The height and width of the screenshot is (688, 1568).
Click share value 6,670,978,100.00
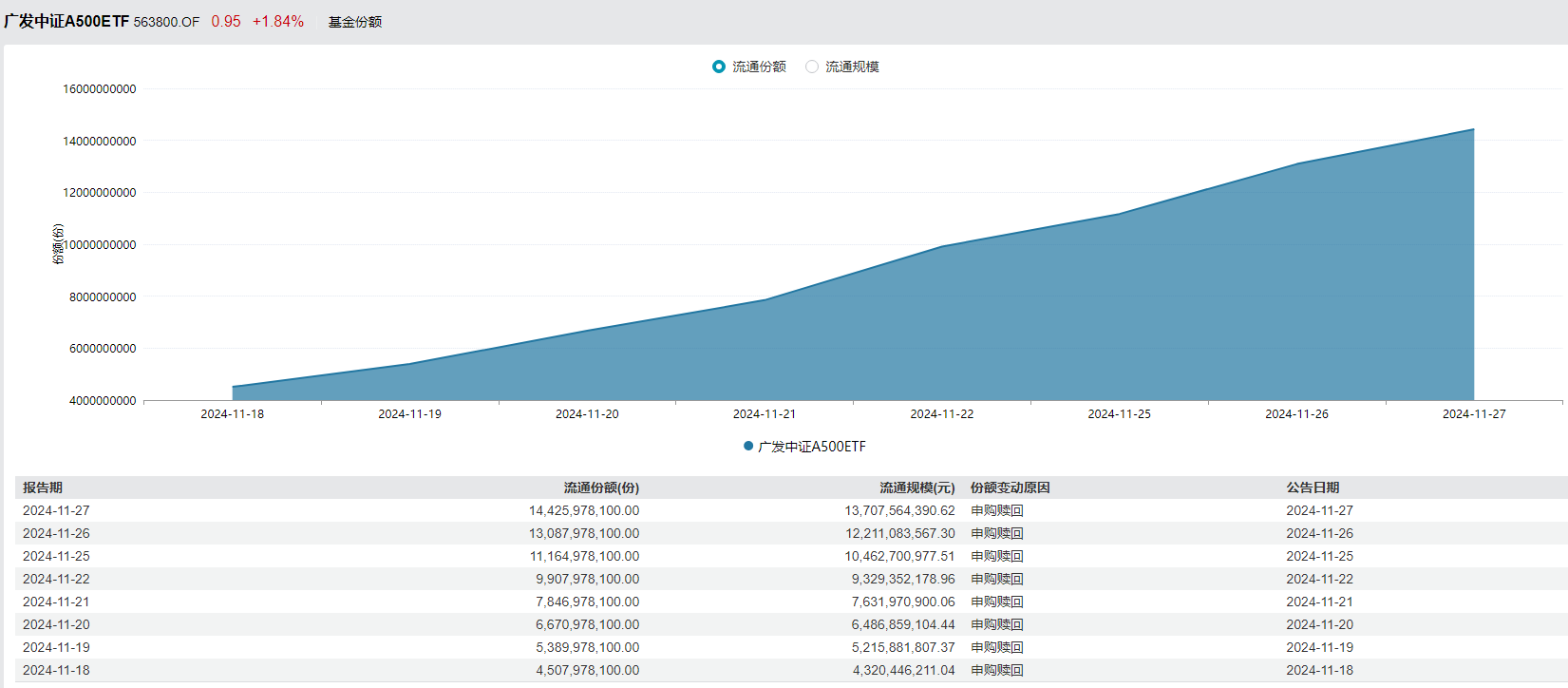pos(588,624)
